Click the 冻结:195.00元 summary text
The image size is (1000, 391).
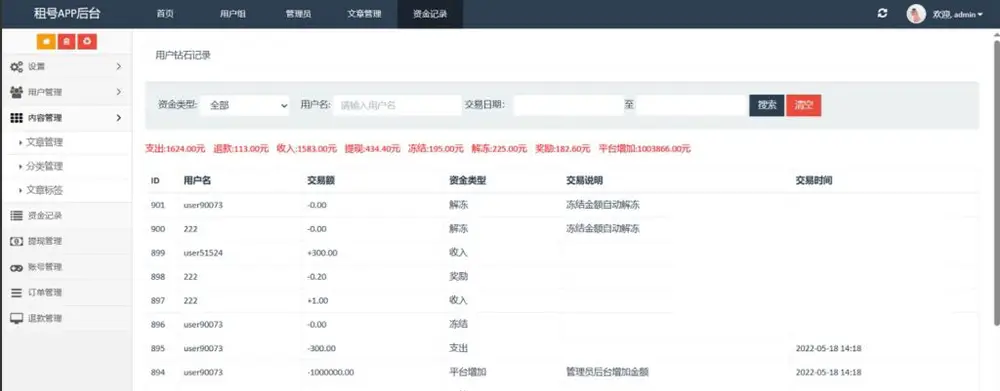pyautogui.click(x=436, y=149)
